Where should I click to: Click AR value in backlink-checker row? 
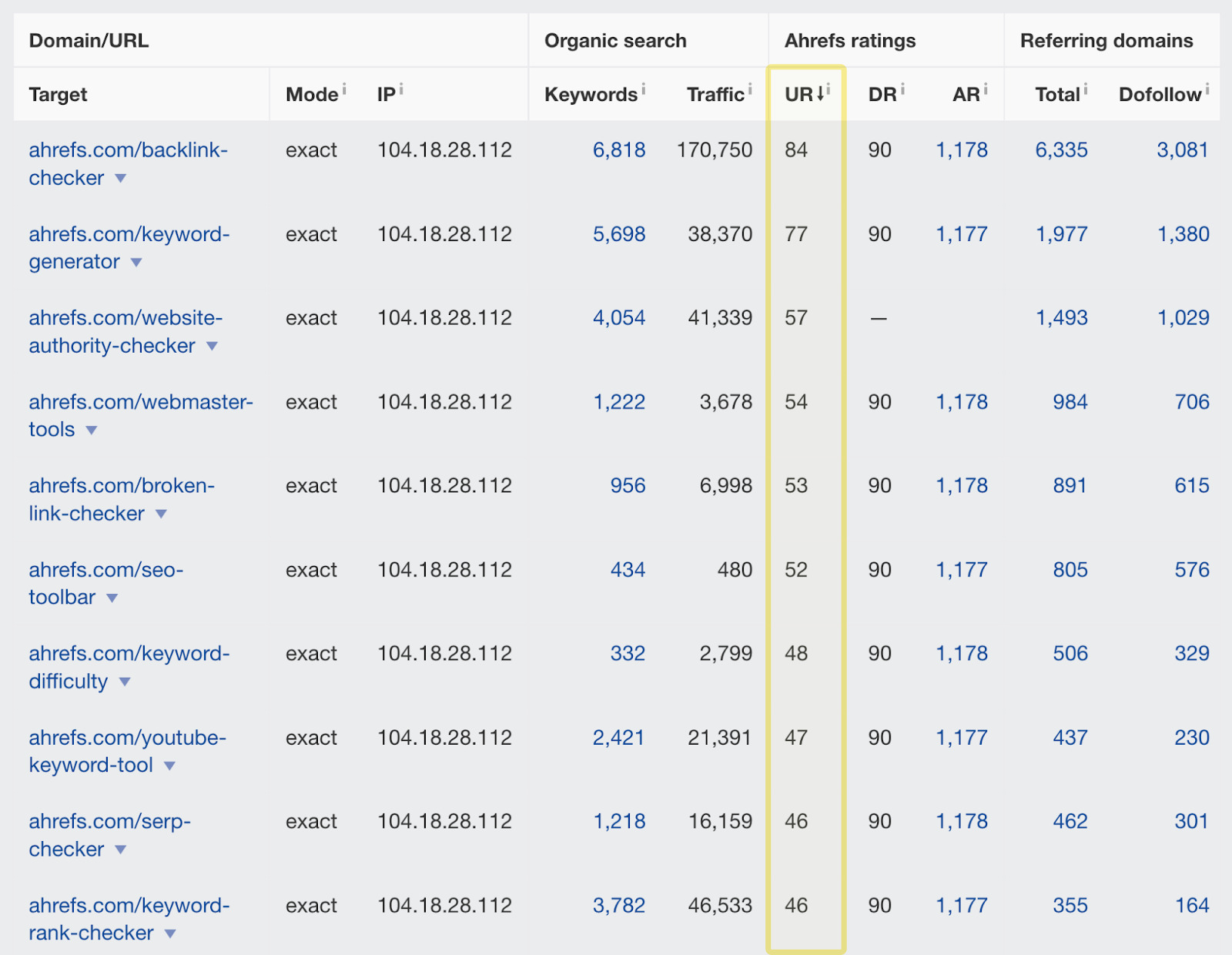click(962, 150)
